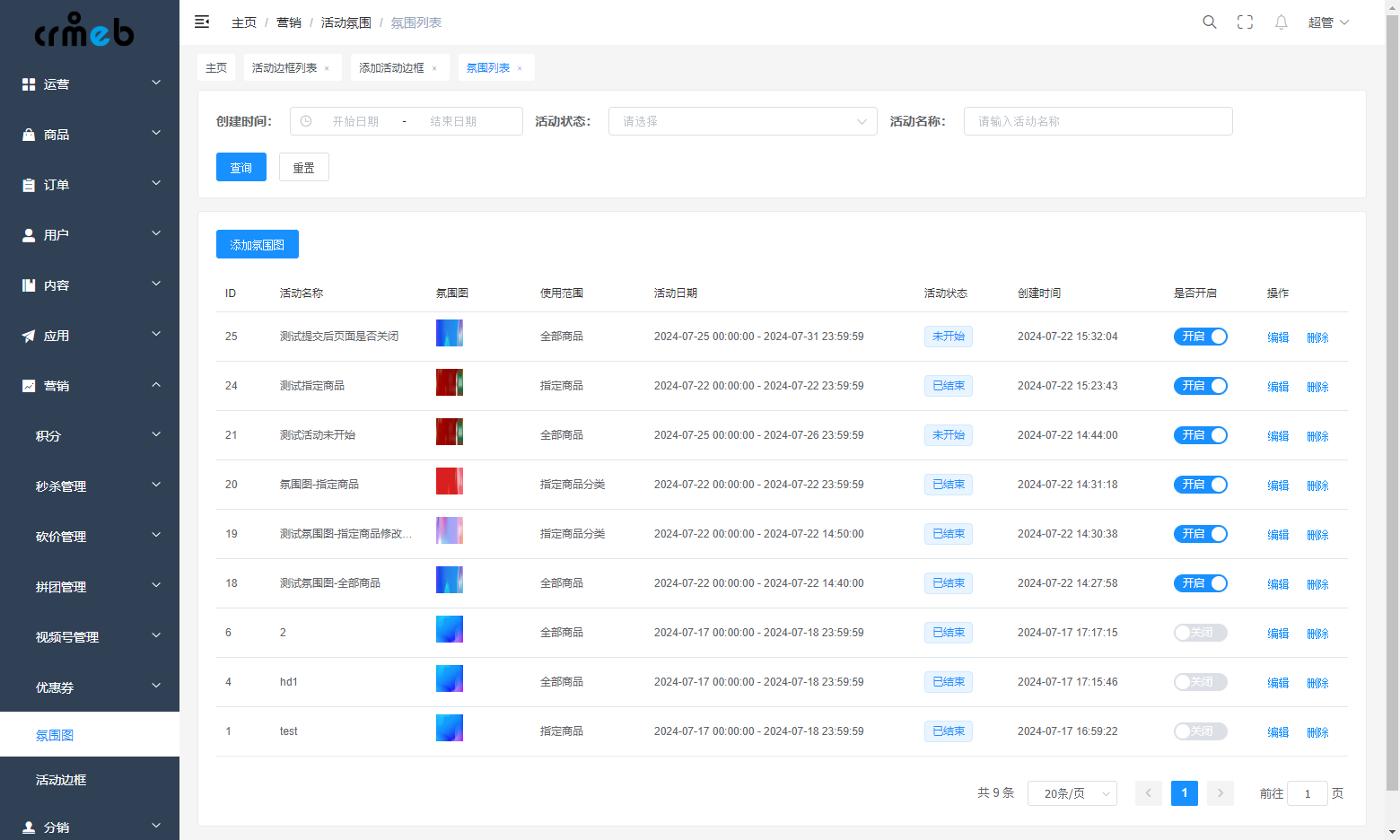Go to previous page arrow
This screenshot has width=1400, height=840.
1149,793
